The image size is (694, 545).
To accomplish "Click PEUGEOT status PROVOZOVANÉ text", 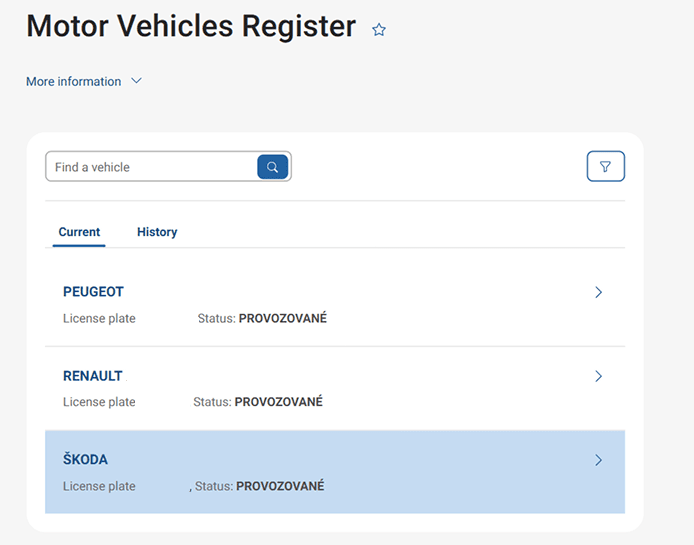I will (x=282, y=319).
